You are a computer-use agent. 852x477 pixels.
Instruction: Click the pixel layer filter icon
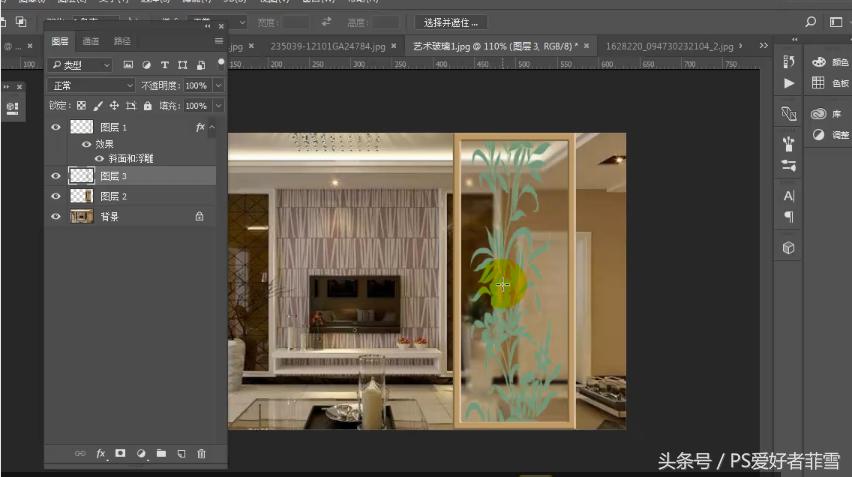(x=128, y=65)
